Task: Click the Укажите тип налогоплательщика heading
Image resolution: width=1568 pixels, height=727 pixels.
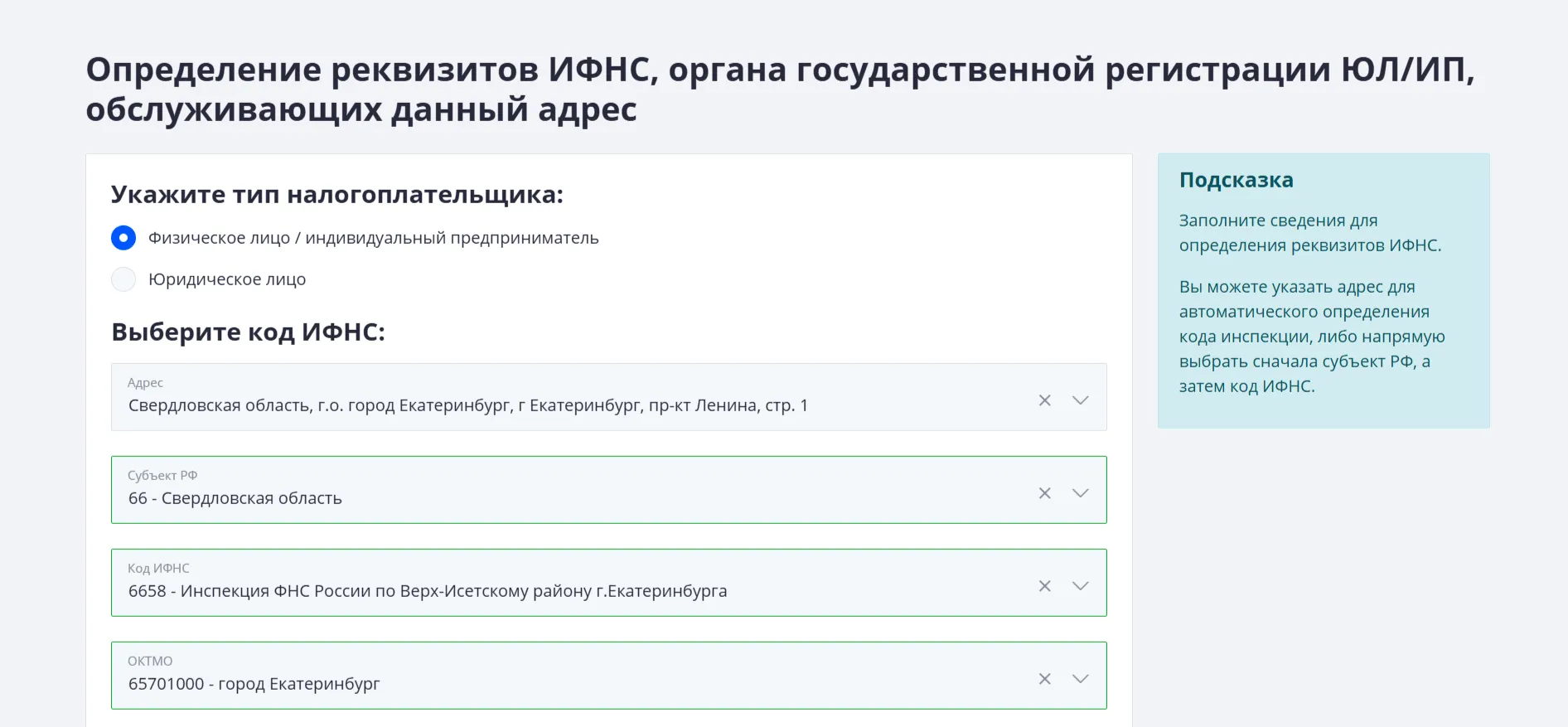Action: coord(336,195)
